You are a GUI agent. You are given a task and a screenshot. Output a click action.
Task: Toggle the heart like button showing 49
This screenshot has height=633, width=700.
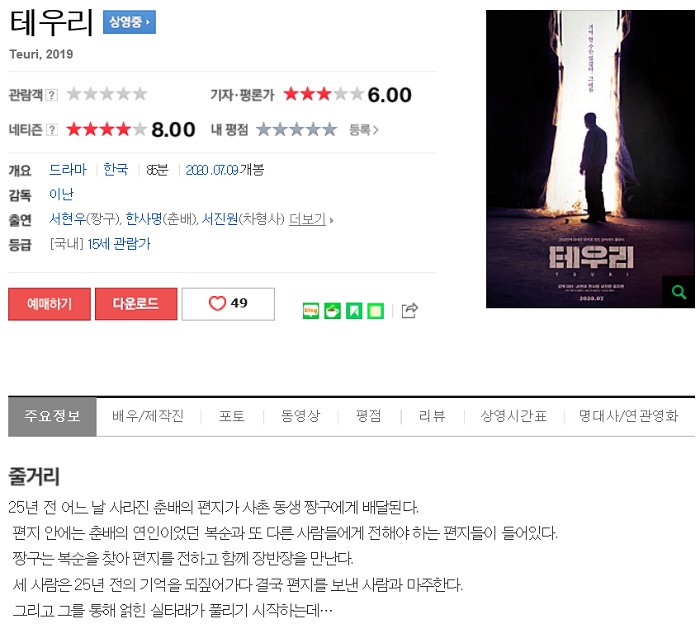click(228, 304)
